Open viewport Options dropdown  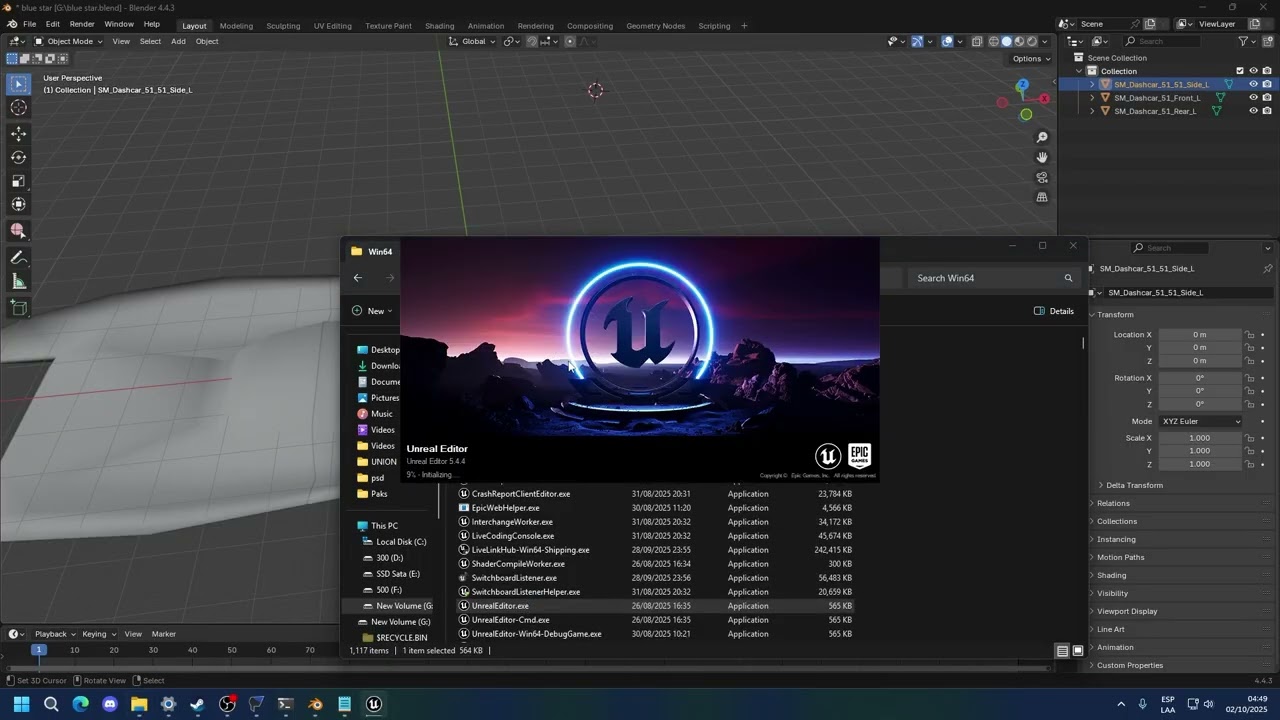tap(1030, 58)
